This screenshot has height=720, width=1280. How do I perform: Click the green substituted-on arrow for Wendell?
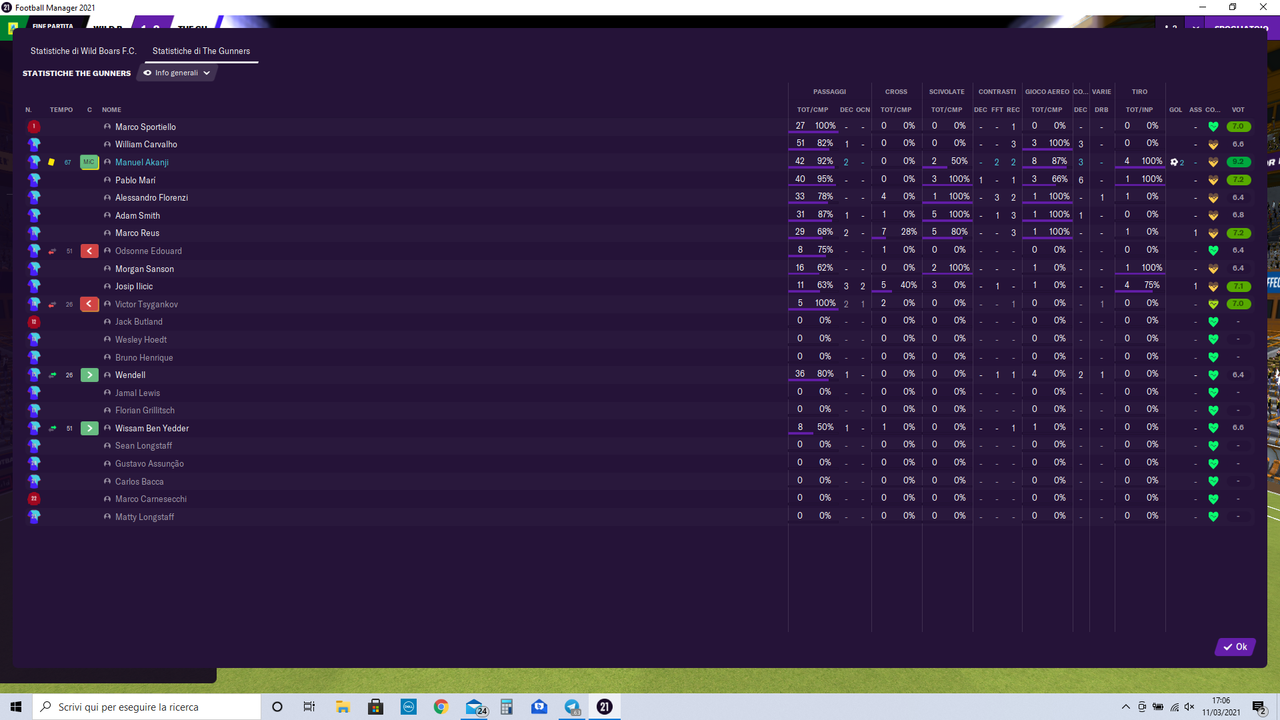coord(89,375)
